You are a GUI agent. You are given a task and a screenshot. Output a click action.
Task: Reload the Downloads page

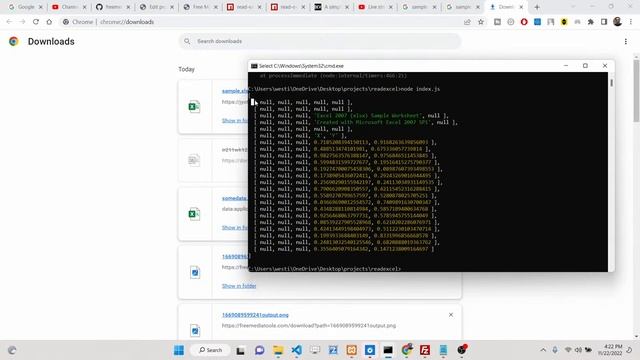[x=36, y=22]
